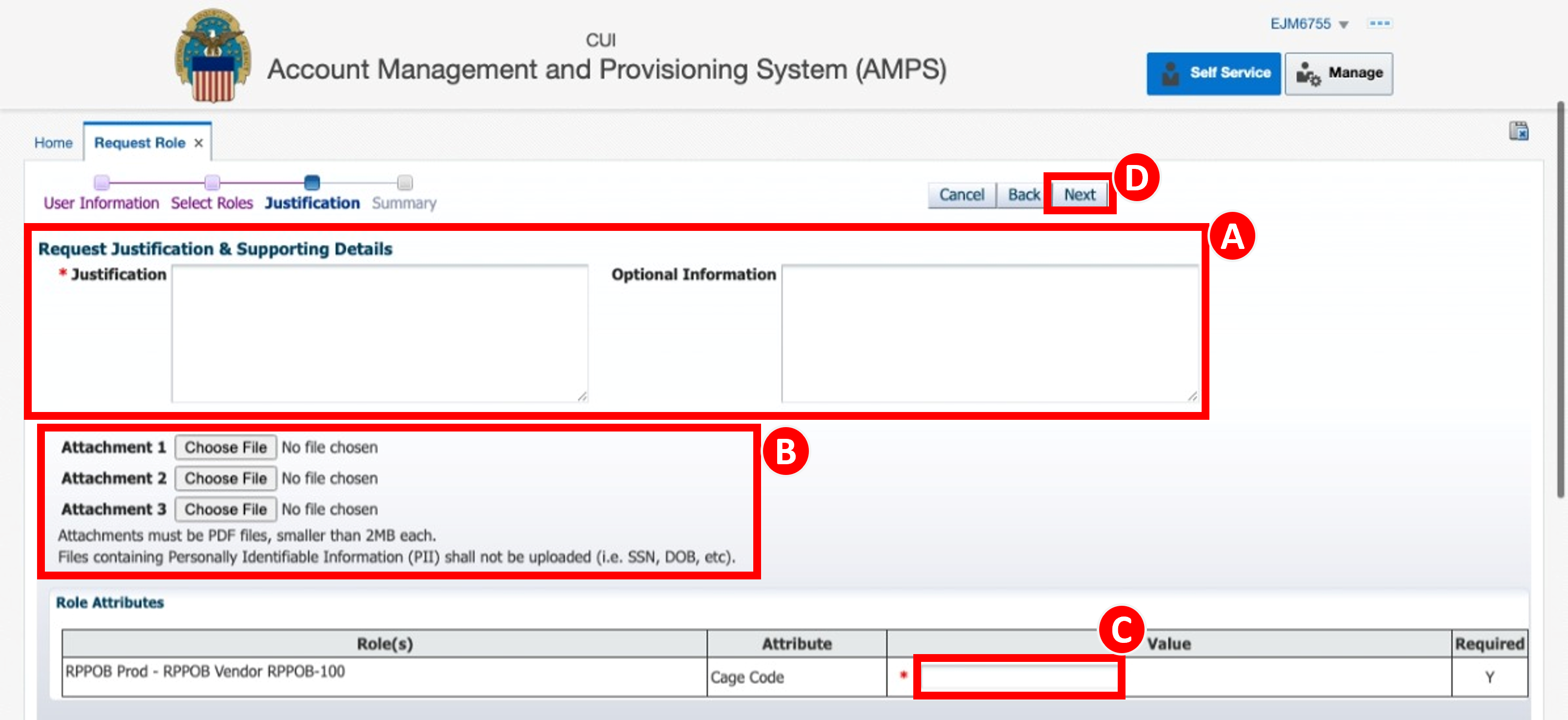
Task: Click the Select Roles step marker
Action: 212,182
